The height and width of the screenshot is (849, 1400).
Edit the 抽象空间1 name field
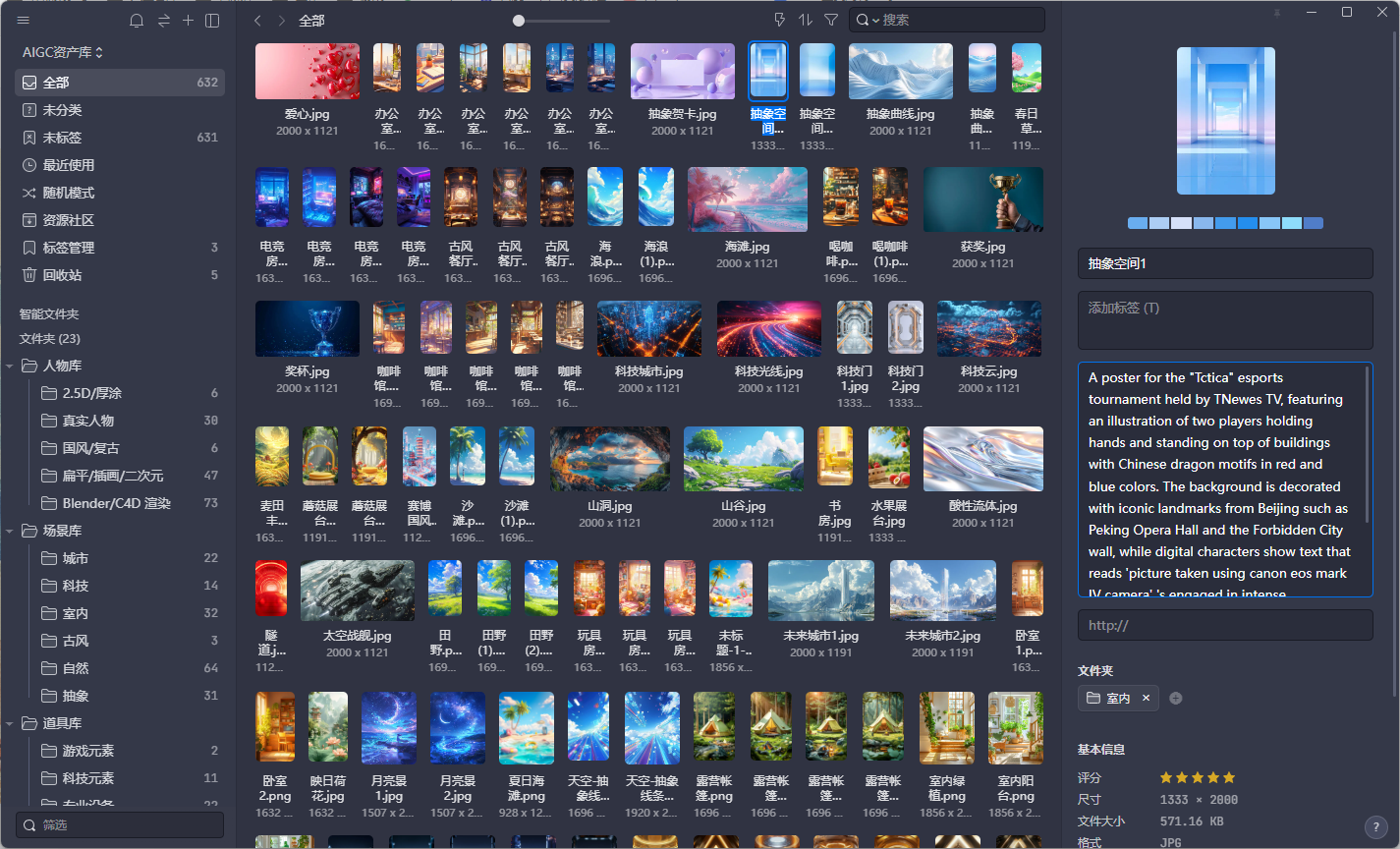coord(1225,263)
